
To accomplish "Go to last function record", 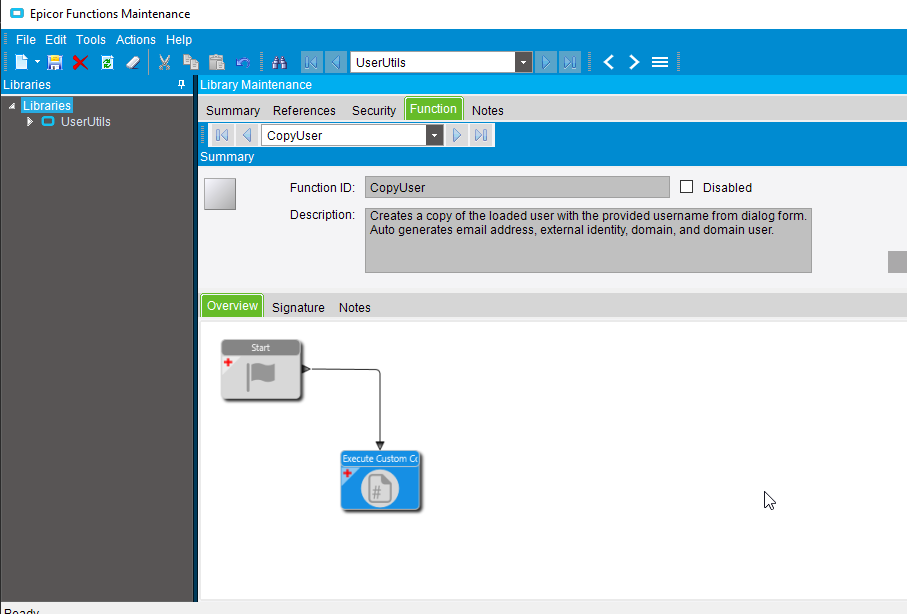I will click(x=481, y=135).
